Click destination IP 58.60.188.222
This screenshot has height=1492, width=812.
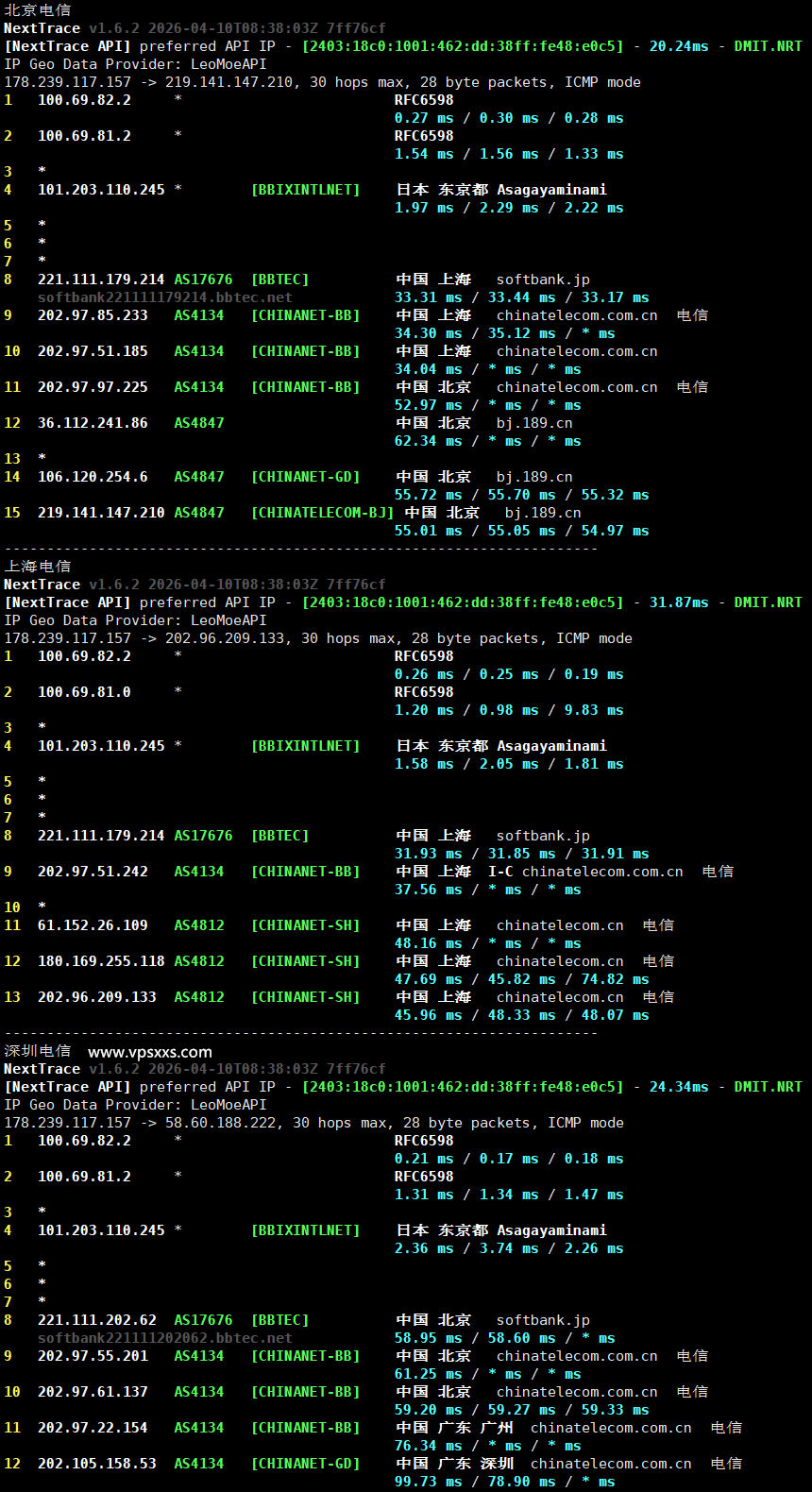tap(220, 1123)
